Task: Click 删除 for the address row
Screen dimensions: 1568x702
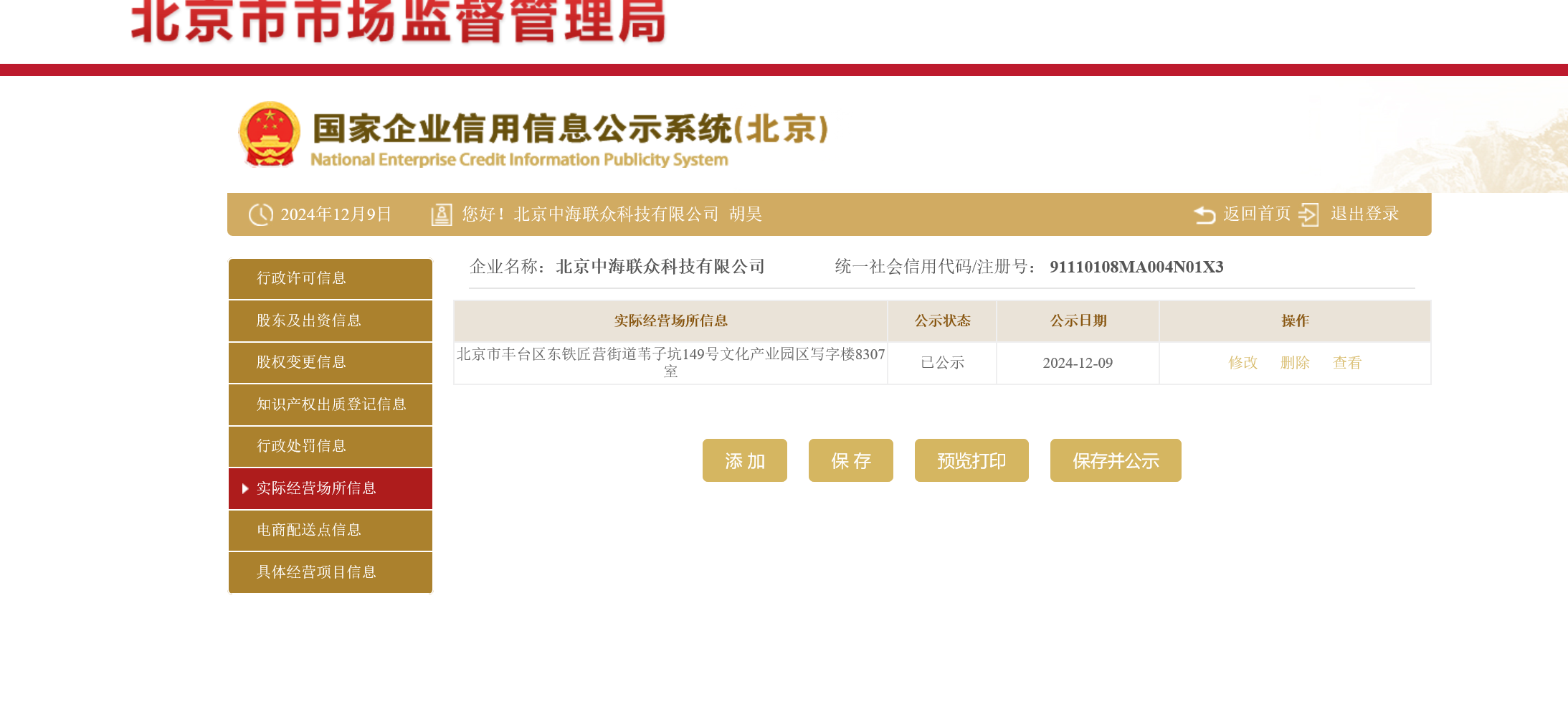Action: [1295, 363]
